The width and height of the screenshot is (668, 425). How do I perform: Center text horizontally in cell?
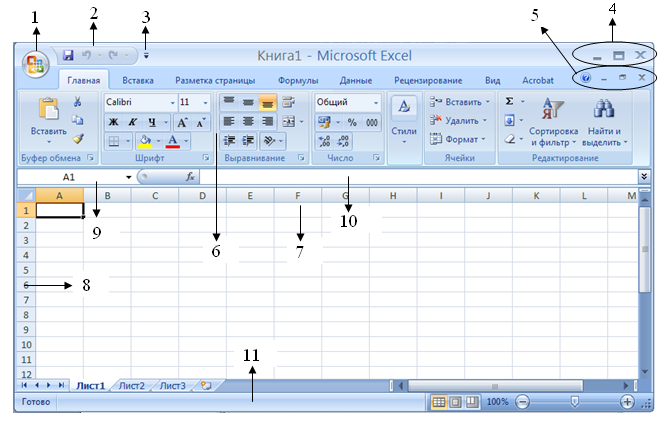click(248, 122)
